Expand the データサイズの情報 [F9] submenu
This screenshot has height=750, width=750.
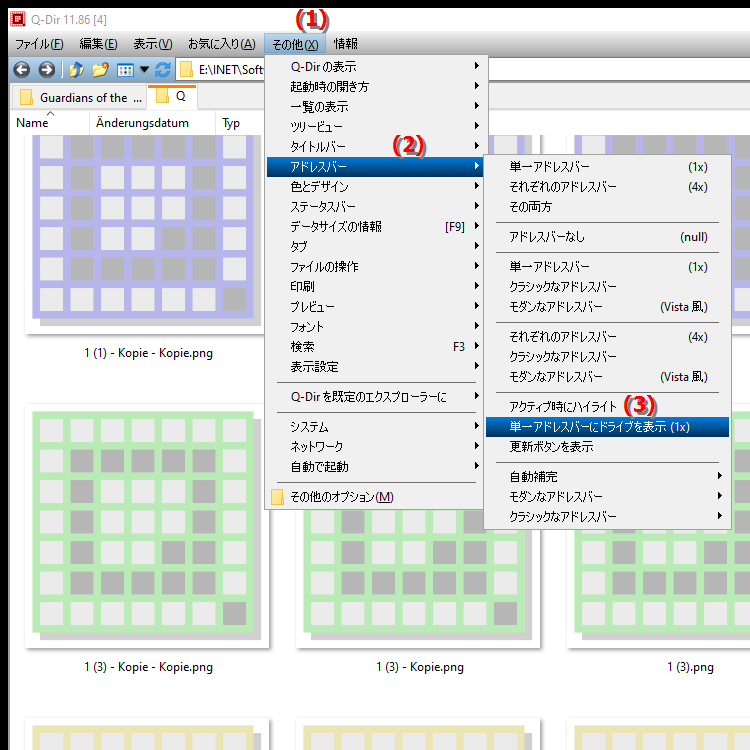click(375, 227)
